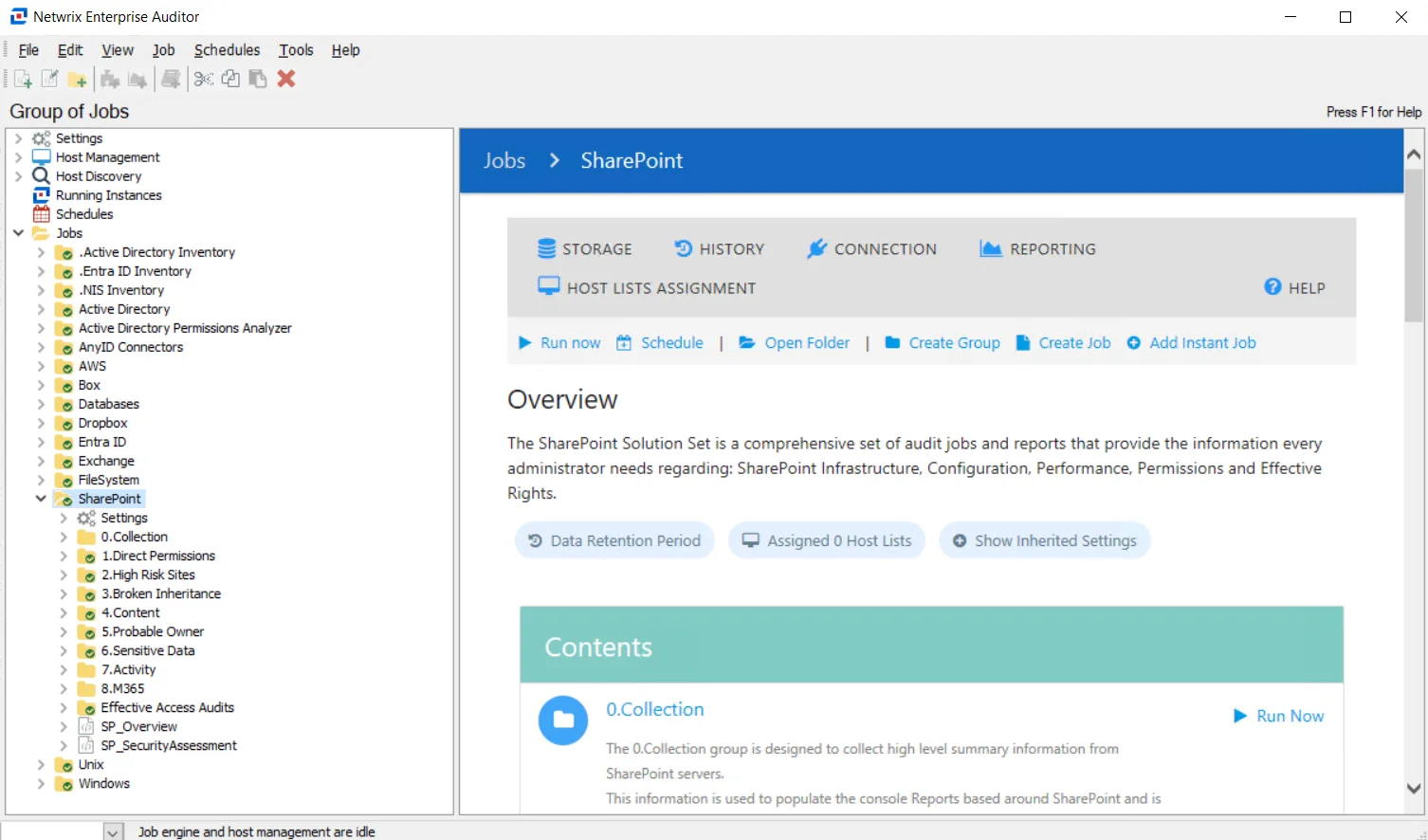1428x840 pixels.
Task: Click the Netwrix app logo in title bar
Action: pos(18,16)
